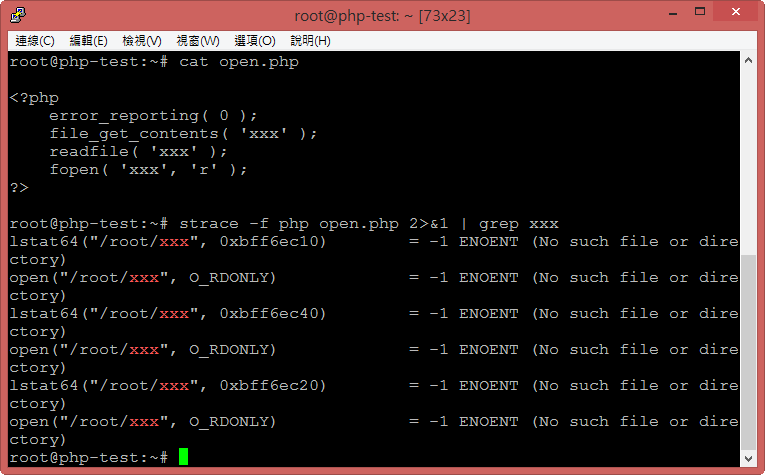Click the 'cat open.php' command line
The width and height of the screenshot is (765, 475).
coord(154,62)
